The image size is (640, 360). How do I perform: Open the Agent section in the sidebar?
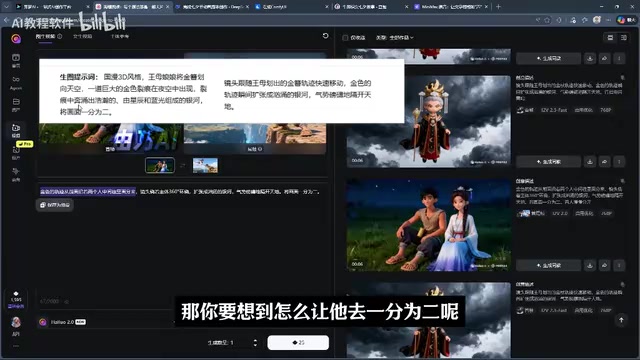pyautogui.click(x=16, y=82)
